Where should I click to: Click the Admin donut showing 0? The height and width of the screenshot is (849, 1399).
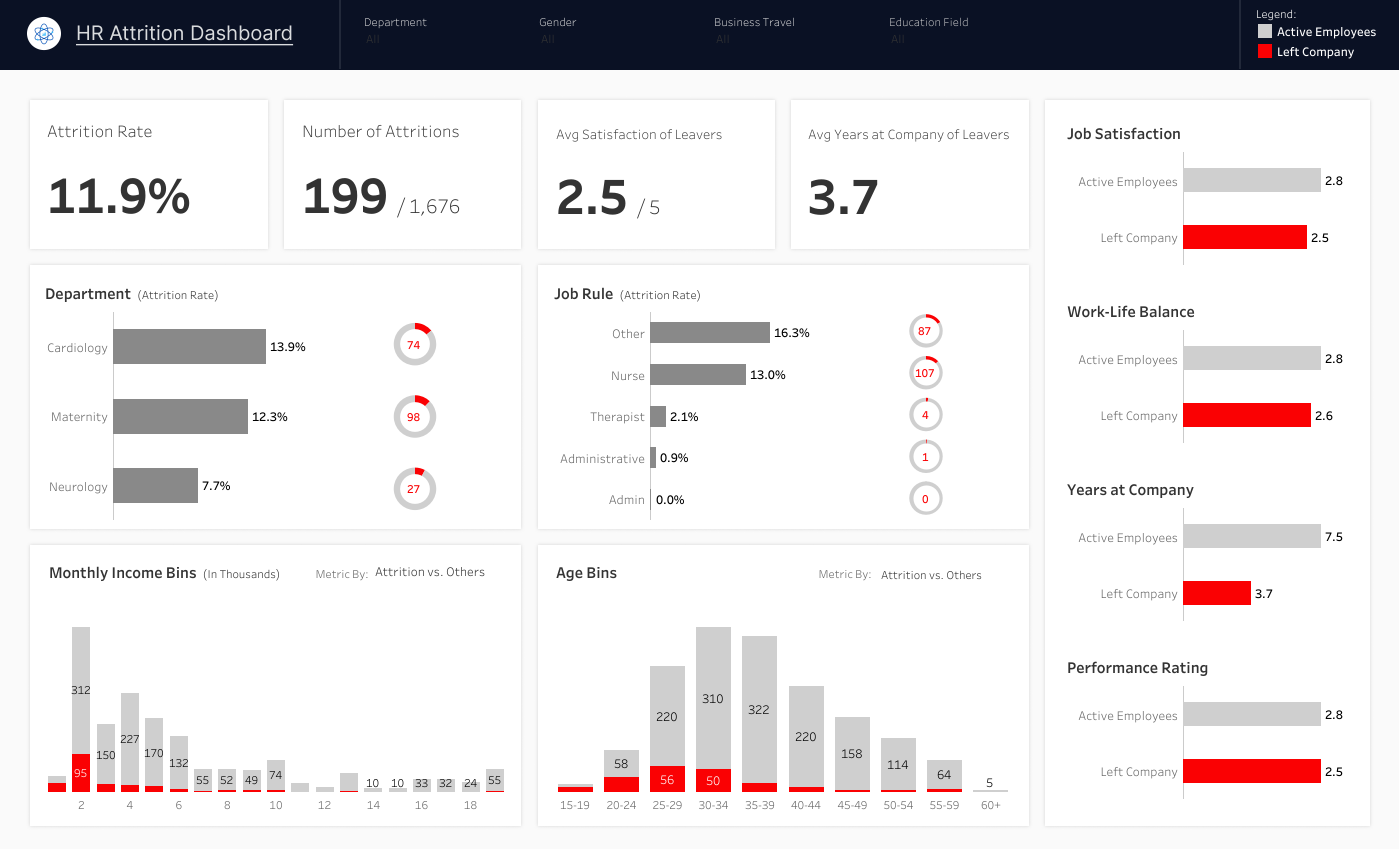pyautogui.click(x=925, y=499)
